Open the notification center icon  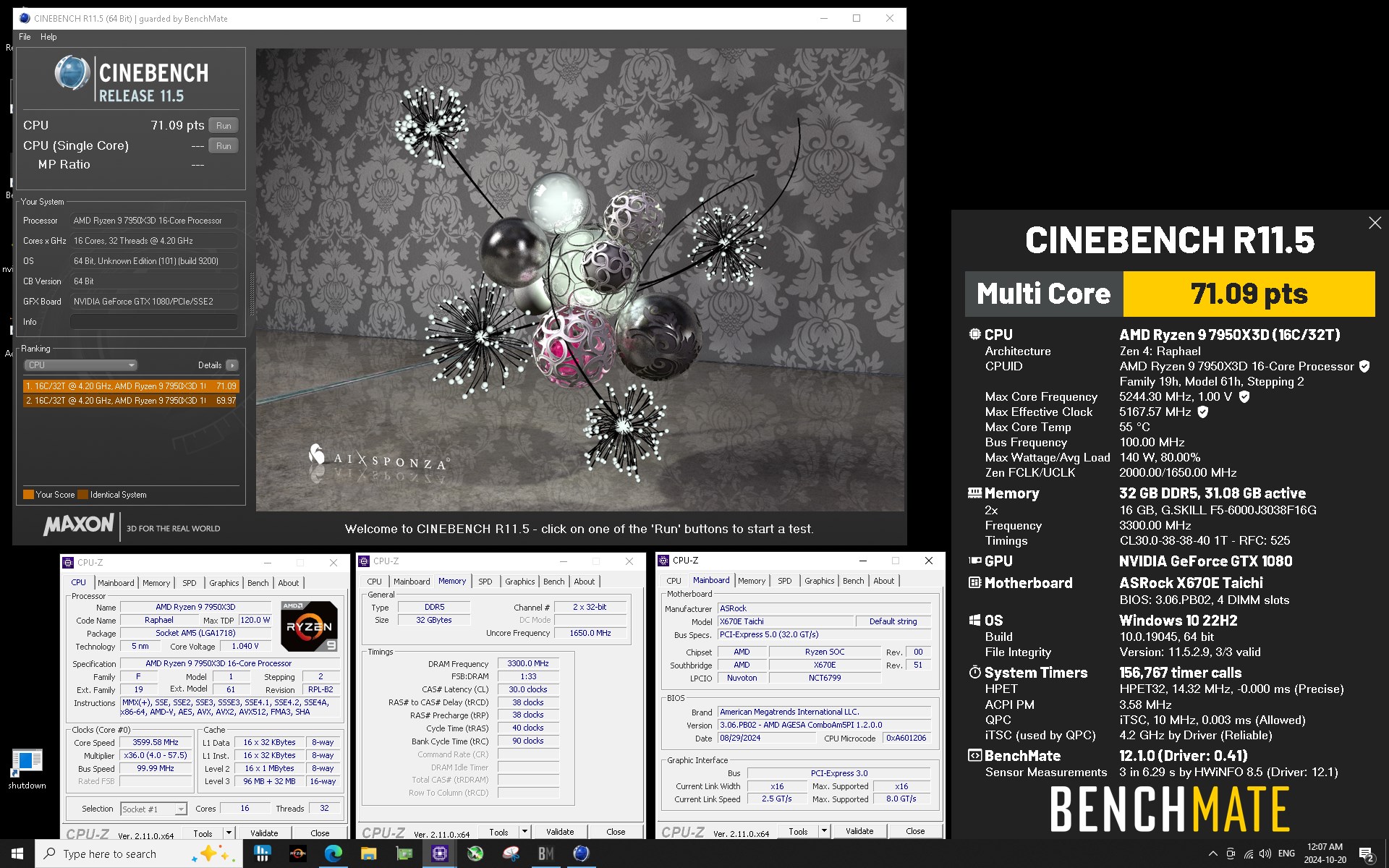point(1367,854)
